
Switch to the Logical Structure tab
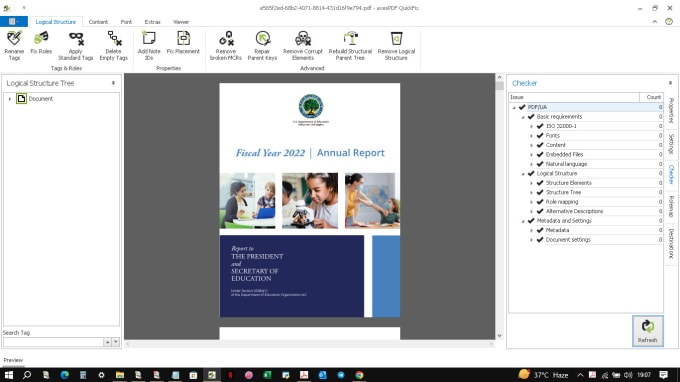click(56, 22)
